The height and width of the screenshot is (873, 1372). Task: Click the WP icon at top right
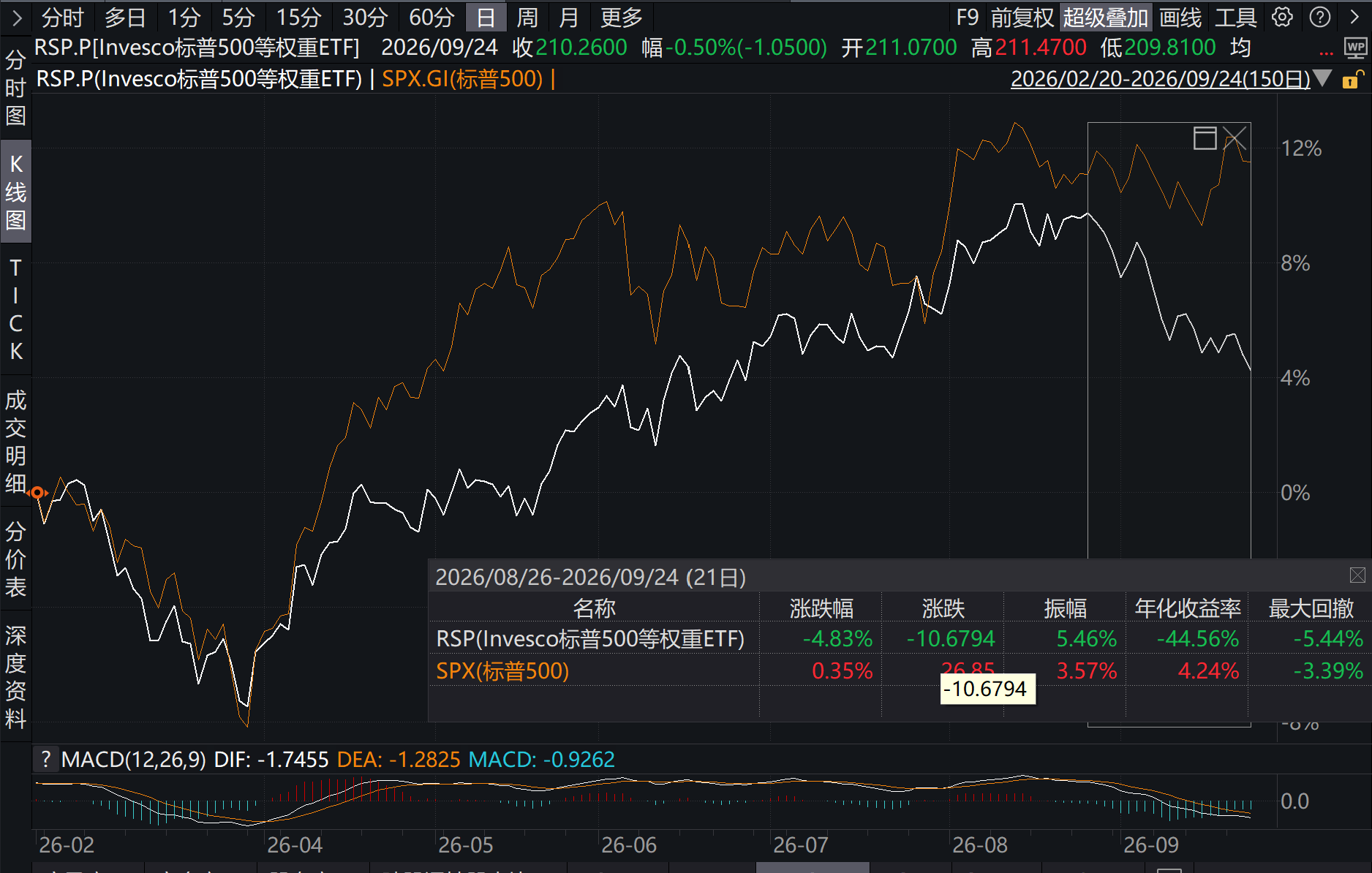click(1355, 48)
